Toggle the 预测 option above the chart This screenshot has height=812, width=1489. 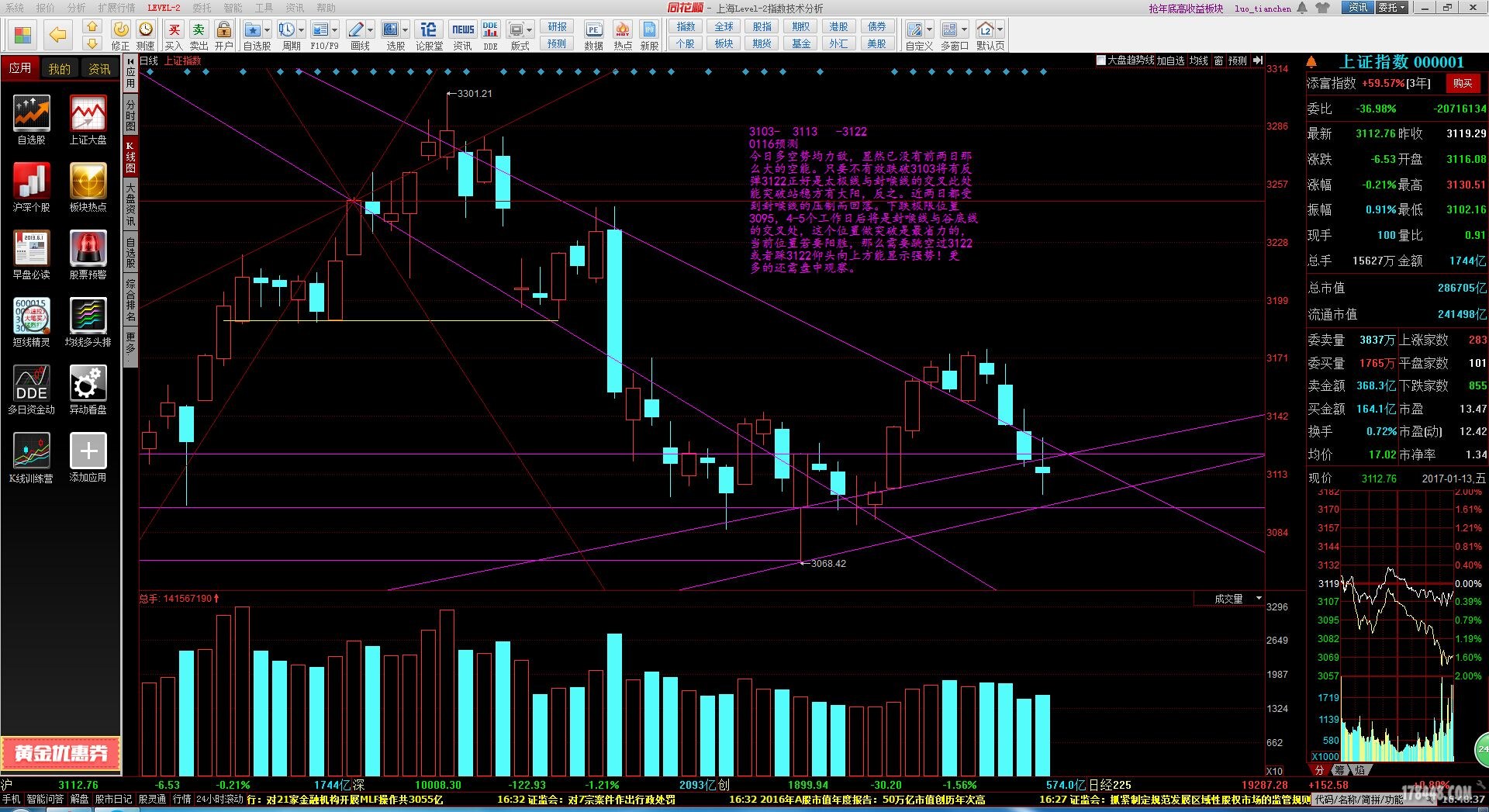(1238, 60)
